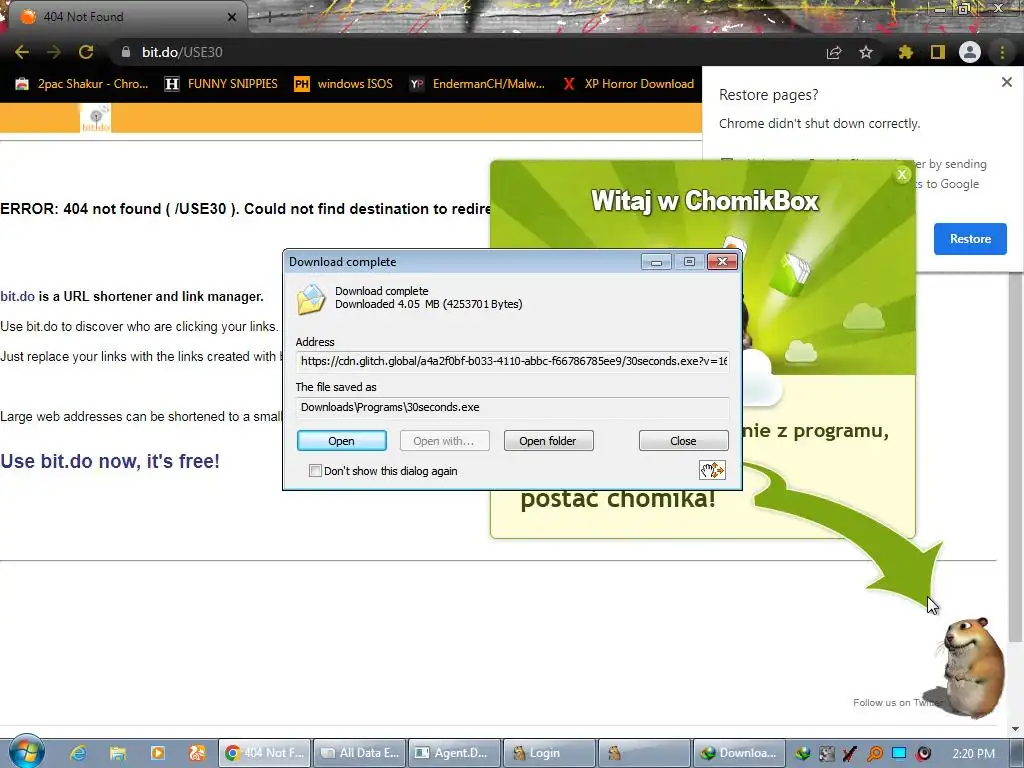This screenshot has width=1024, height=768.
Task: Click "Use bit.do now, it's free!" link
Action: point(110,461)
